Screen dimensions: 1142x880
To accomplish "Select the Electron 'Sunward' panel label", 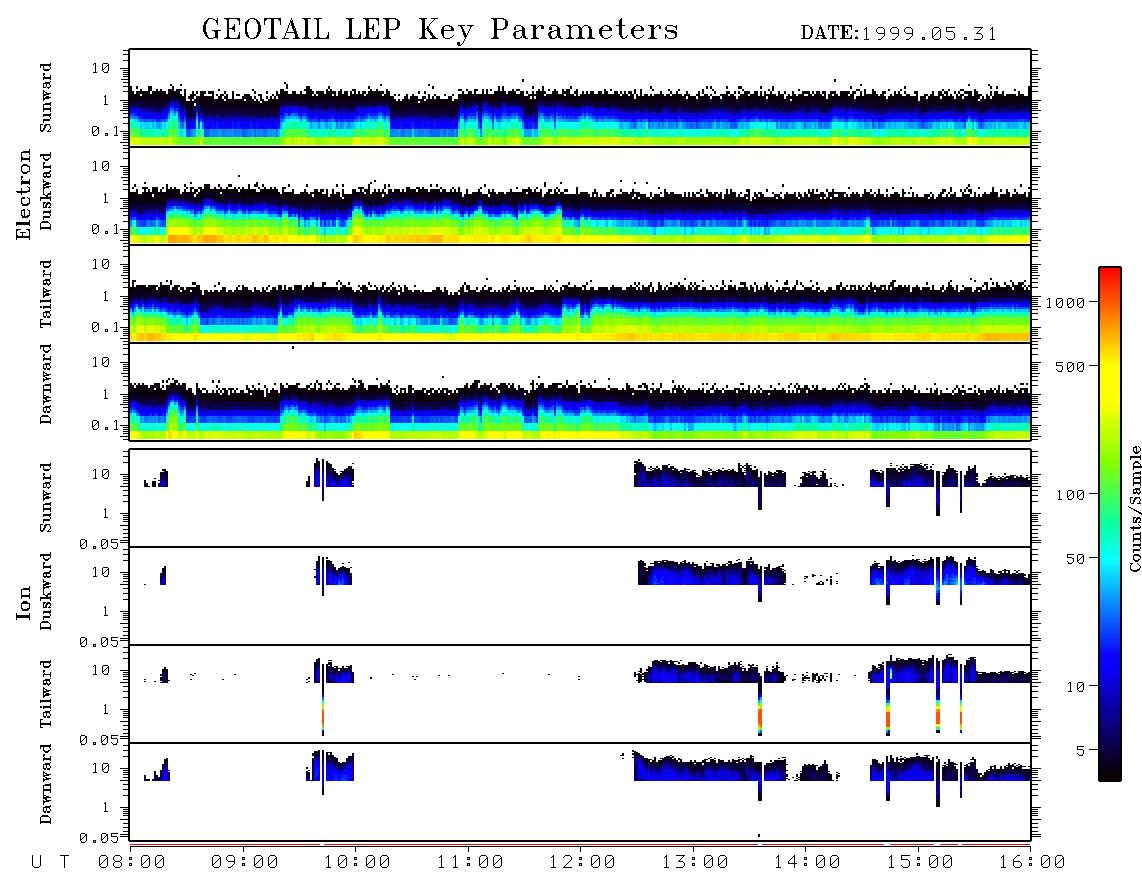I will [x=46, y=98].
